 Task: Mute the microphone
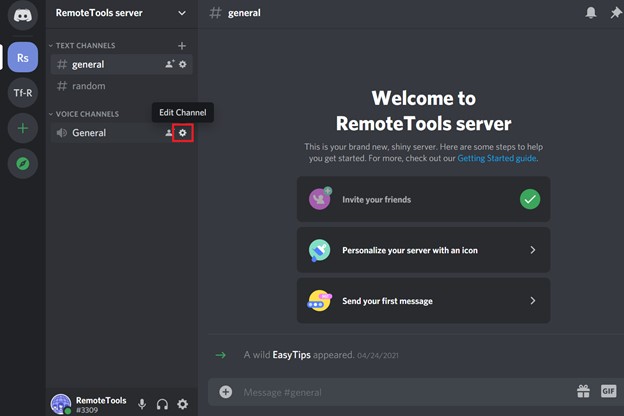[x=142, y=404]
